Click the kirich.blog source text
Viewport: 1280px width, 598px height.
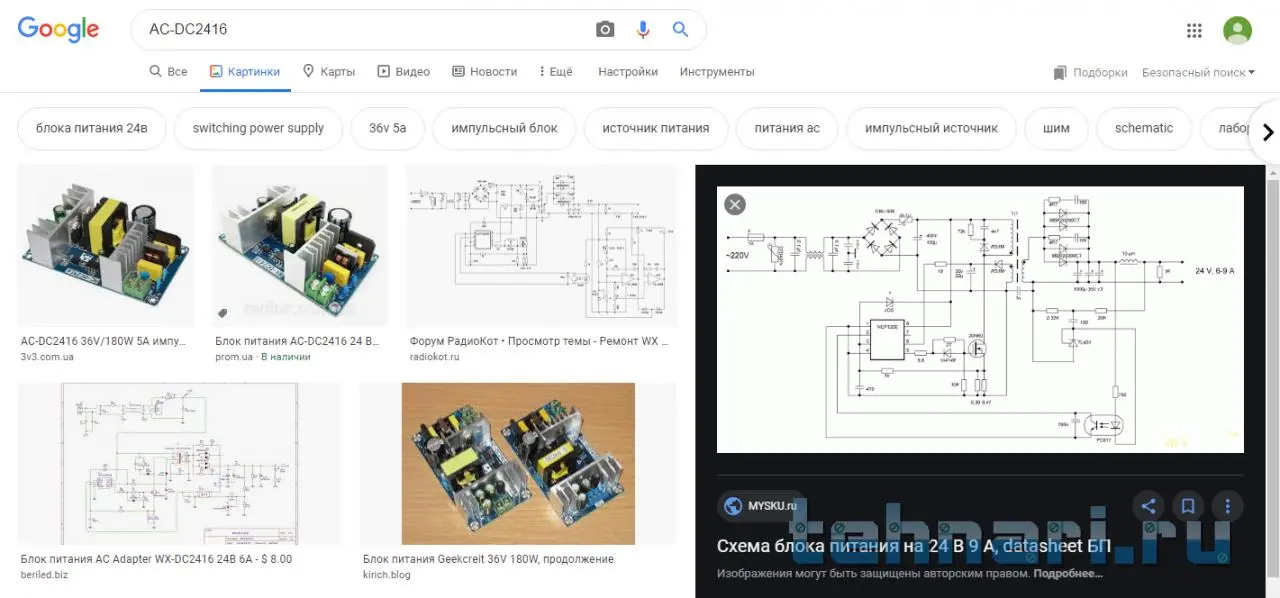pyautogui.click(x=386, y=574)
